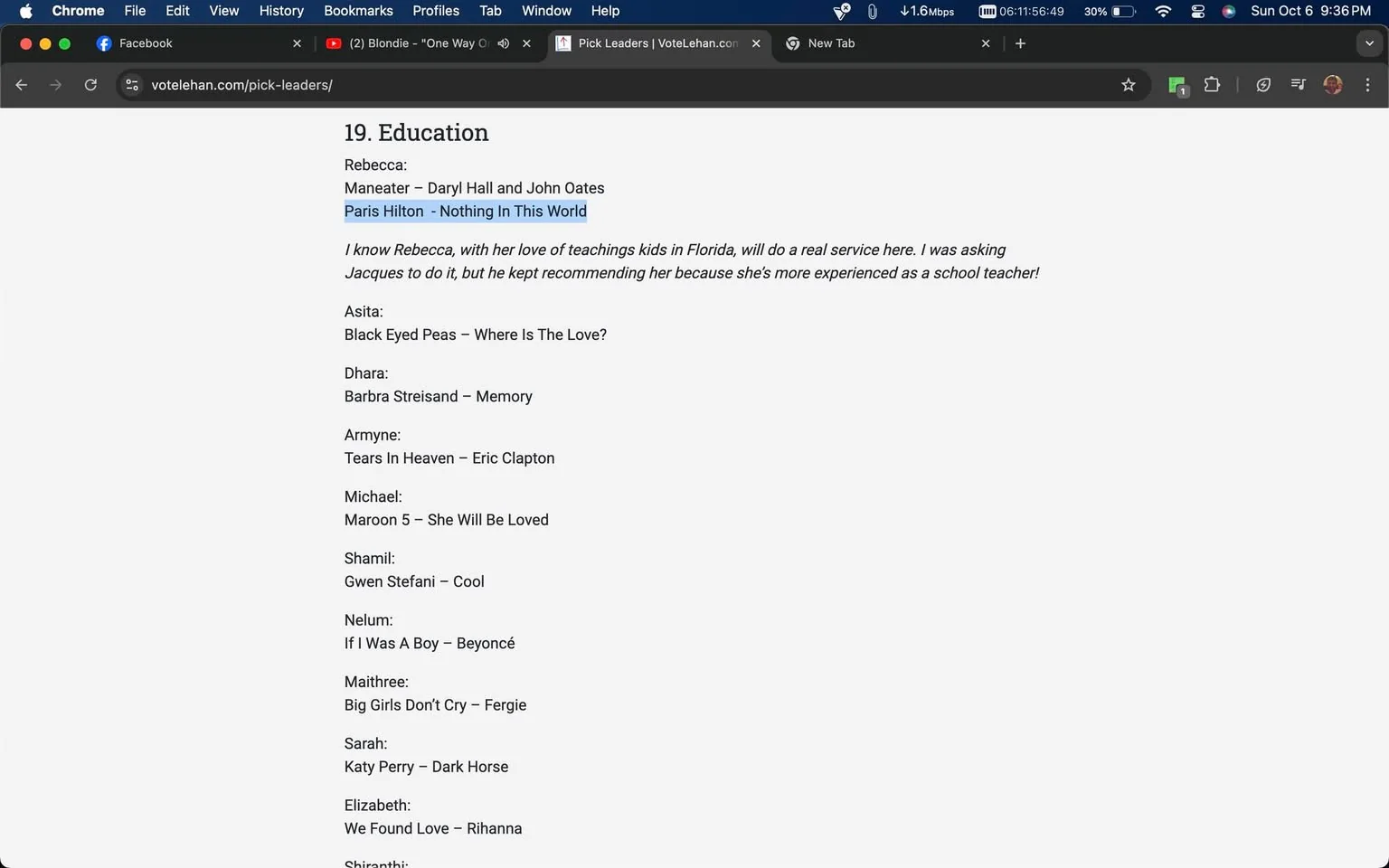Open the Profiles menu
Viewport: 1389px width, 868px height.
tap(436, 11)
